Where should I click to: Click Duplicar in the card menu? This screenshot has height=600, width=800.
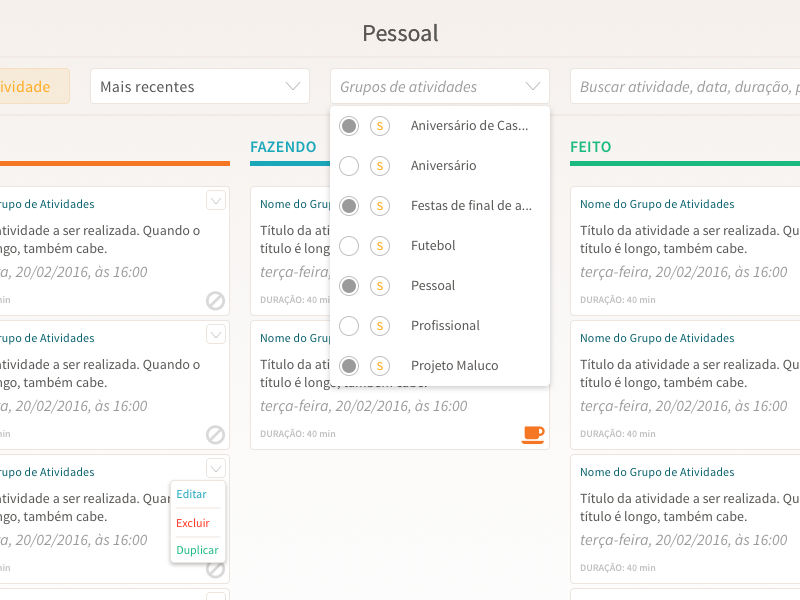point(197,550)
